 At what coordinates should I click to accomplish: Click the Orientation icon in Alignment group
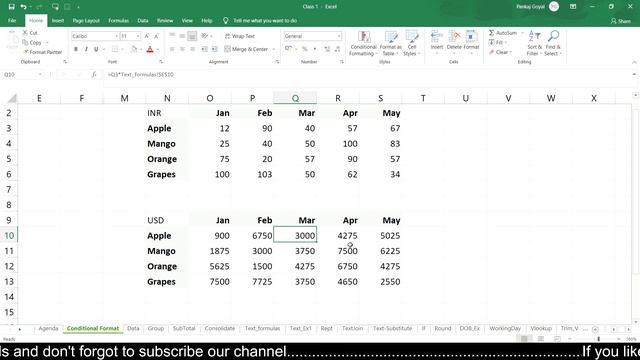(x=205, y=36)
